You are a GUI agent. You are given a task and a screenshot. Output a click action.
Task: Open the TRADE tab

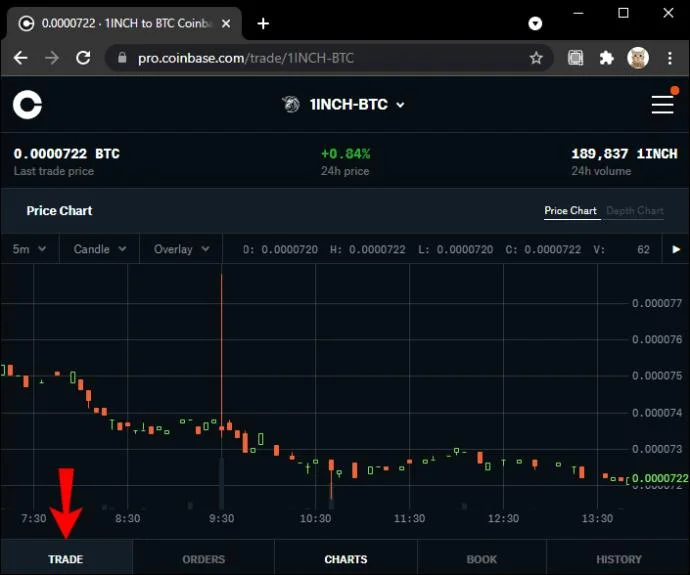click(66, 559)
